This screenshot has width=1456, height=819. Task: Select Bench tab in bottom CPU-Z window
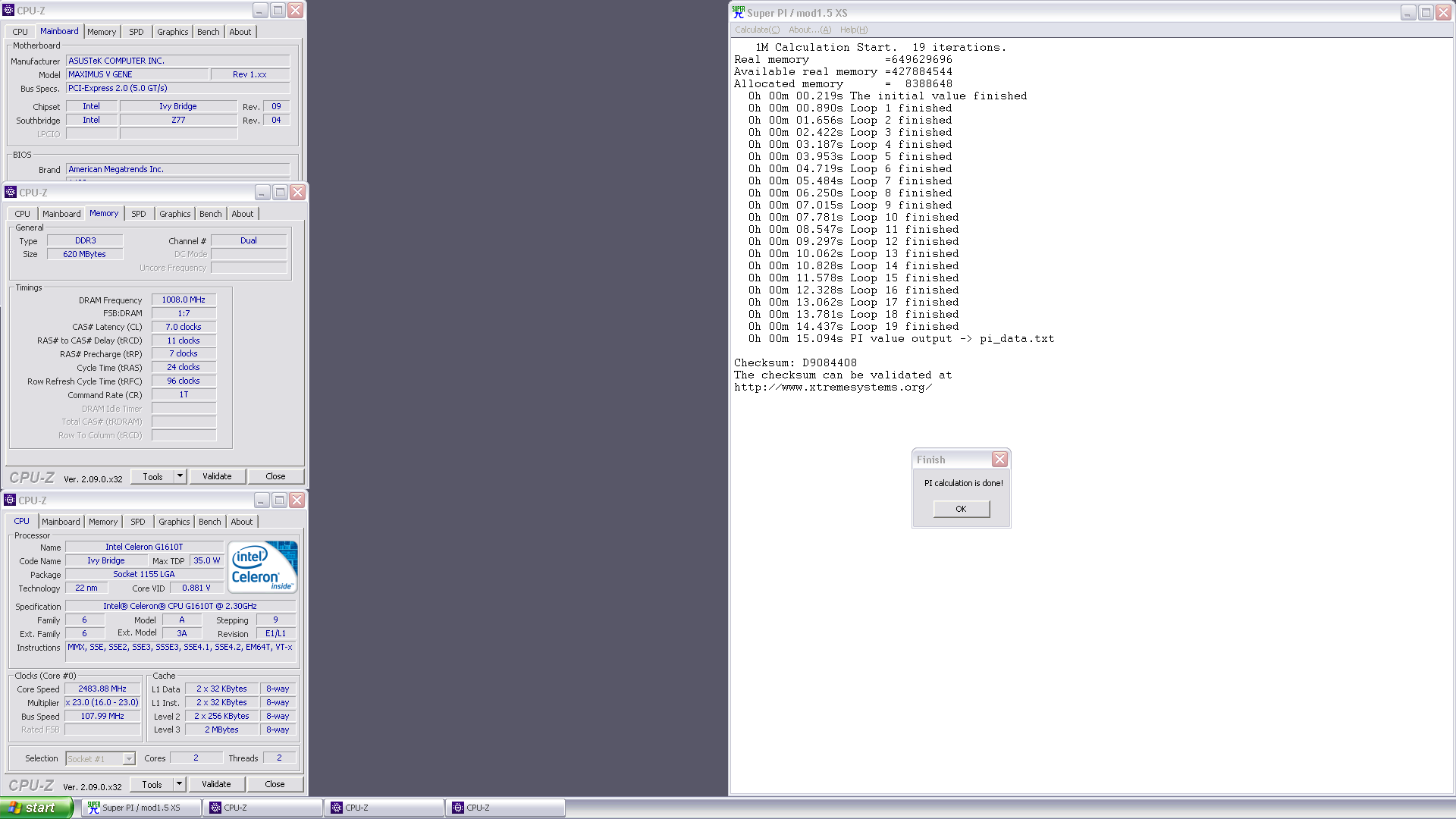(210, 522)
